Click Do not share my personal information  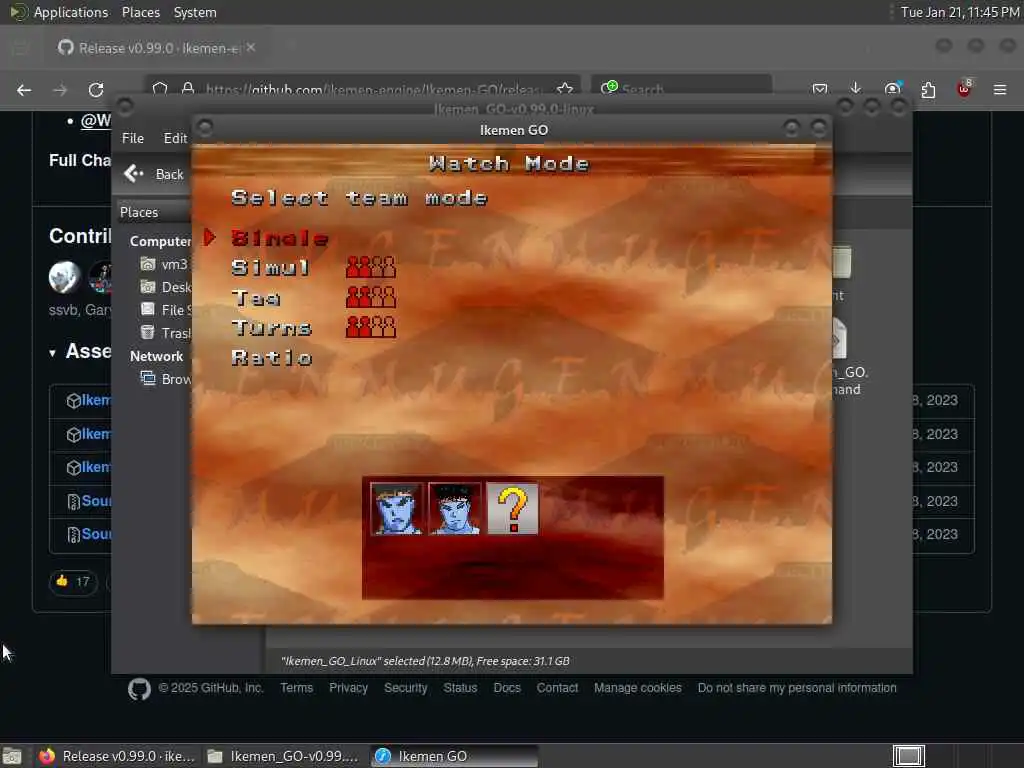click(797, 688)
